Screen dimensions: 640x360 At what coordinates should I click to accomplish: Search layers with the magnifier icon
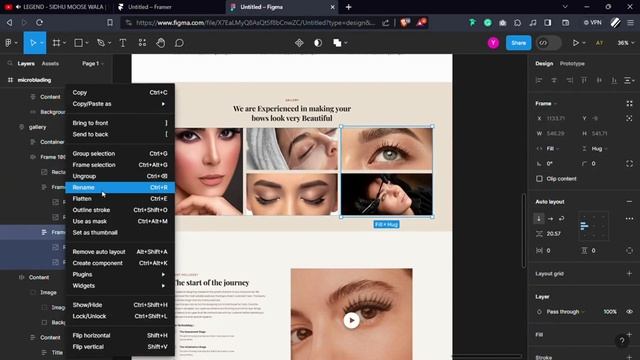pyautogui.click(x=10, y=63)
